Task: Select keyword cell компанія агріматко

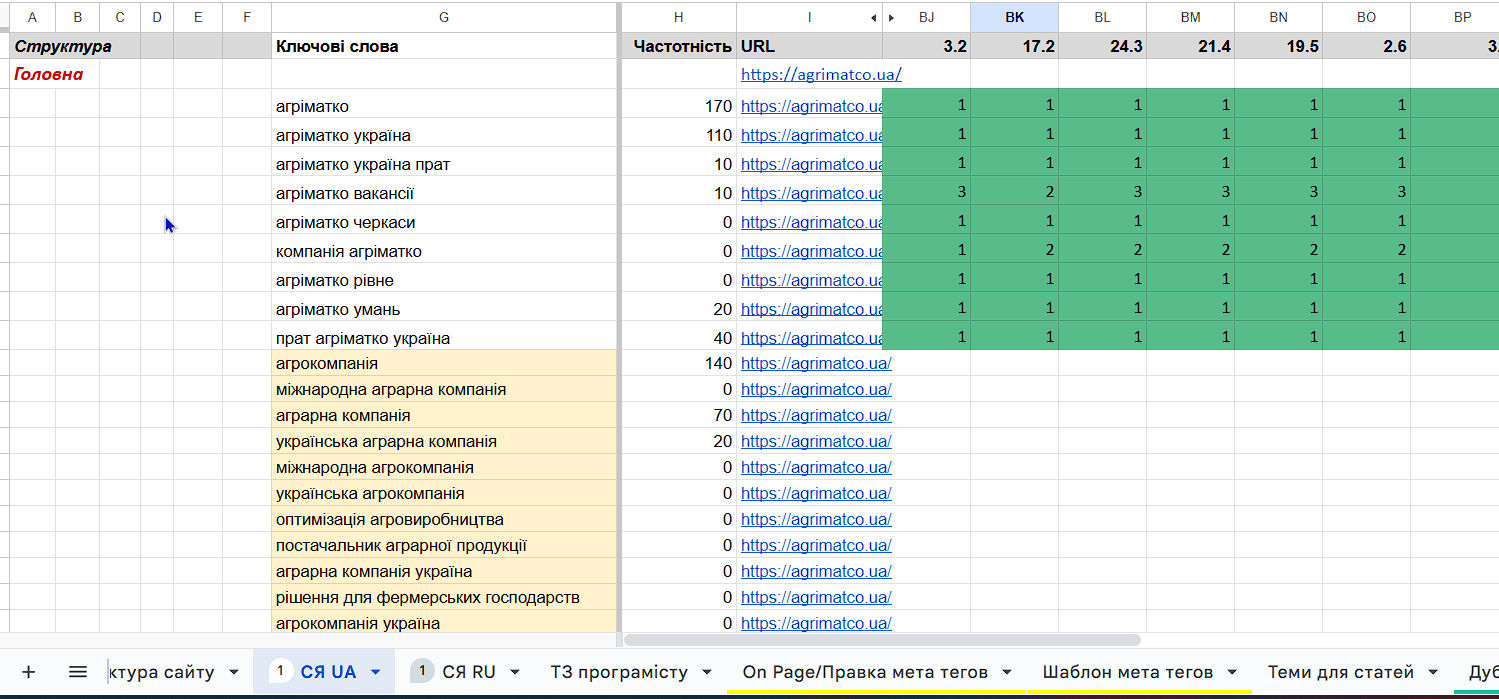Action: point(444,251)
